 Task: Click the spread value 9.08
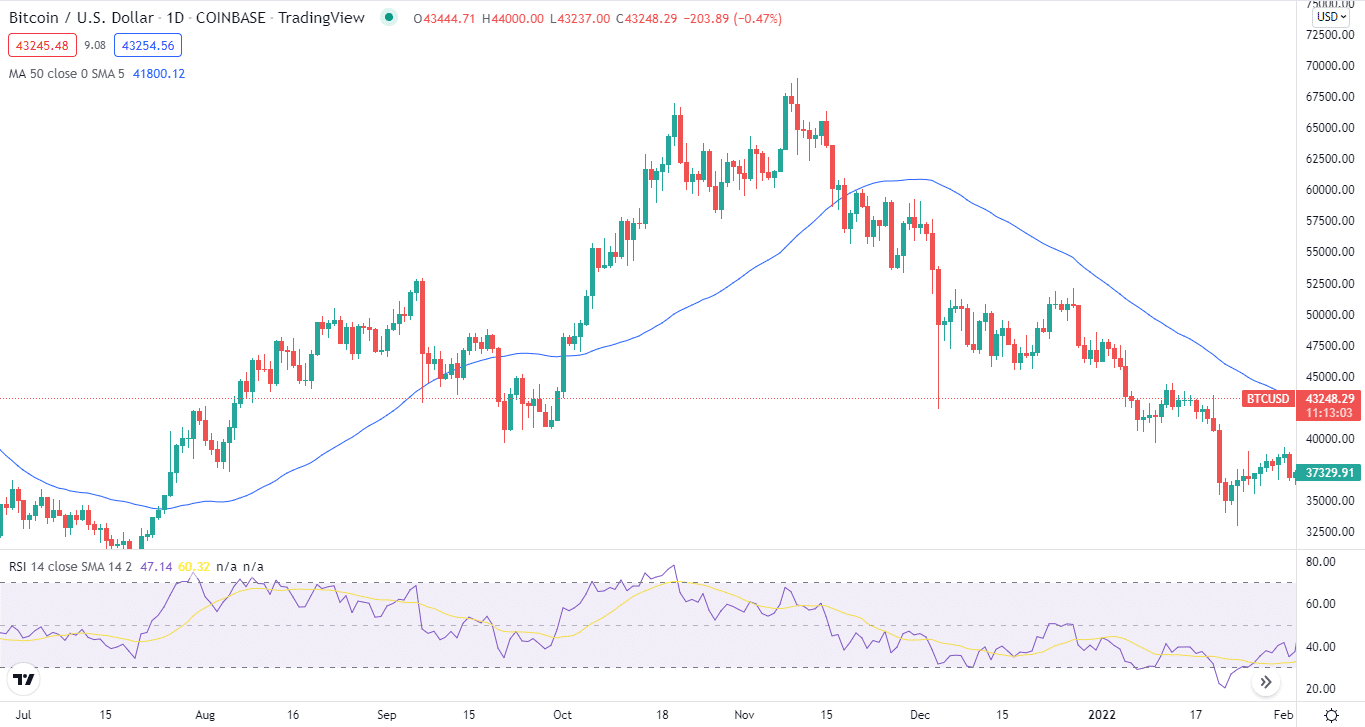pyautogui.click(x=95, y=45)
